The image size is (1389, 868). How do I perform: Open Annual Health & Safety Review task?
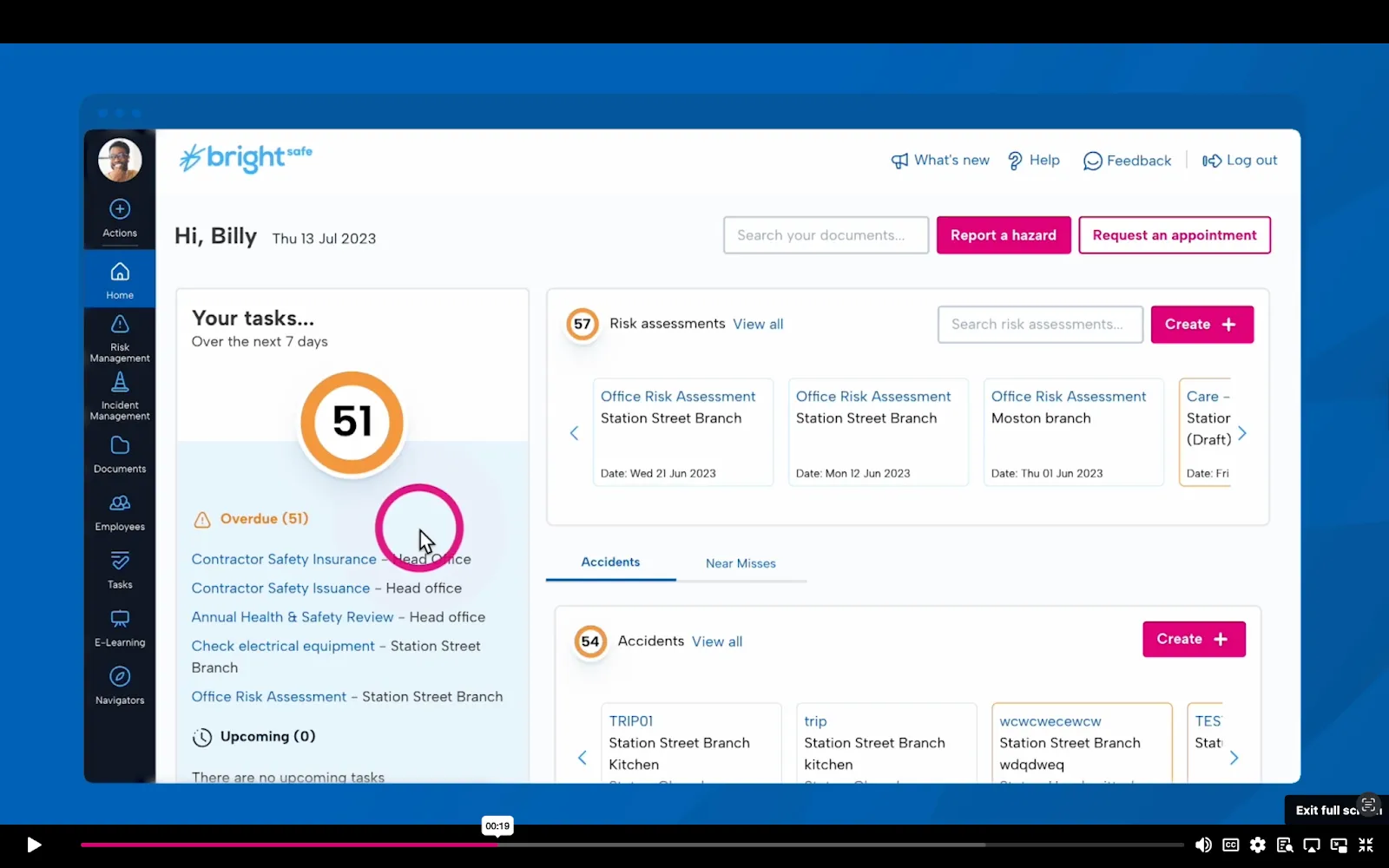coord(293,617)
